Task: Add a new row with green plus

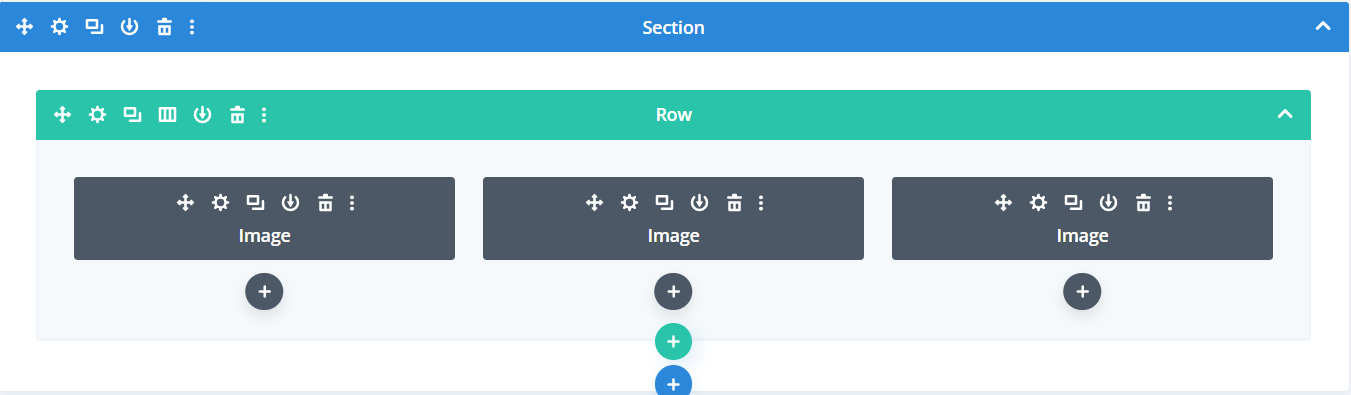Action: pos(673,341)
